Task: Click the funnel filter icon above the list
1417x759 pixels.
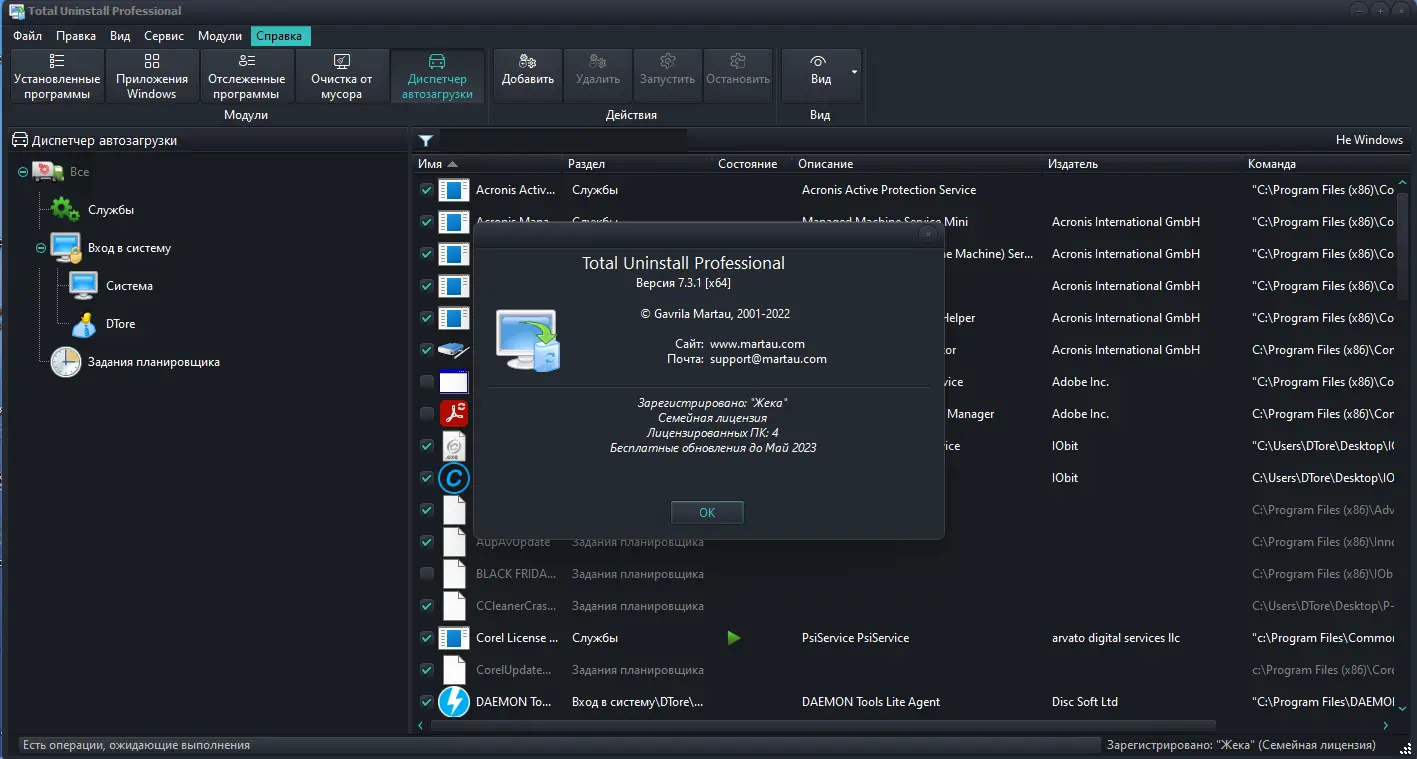Action: [426, 141]
